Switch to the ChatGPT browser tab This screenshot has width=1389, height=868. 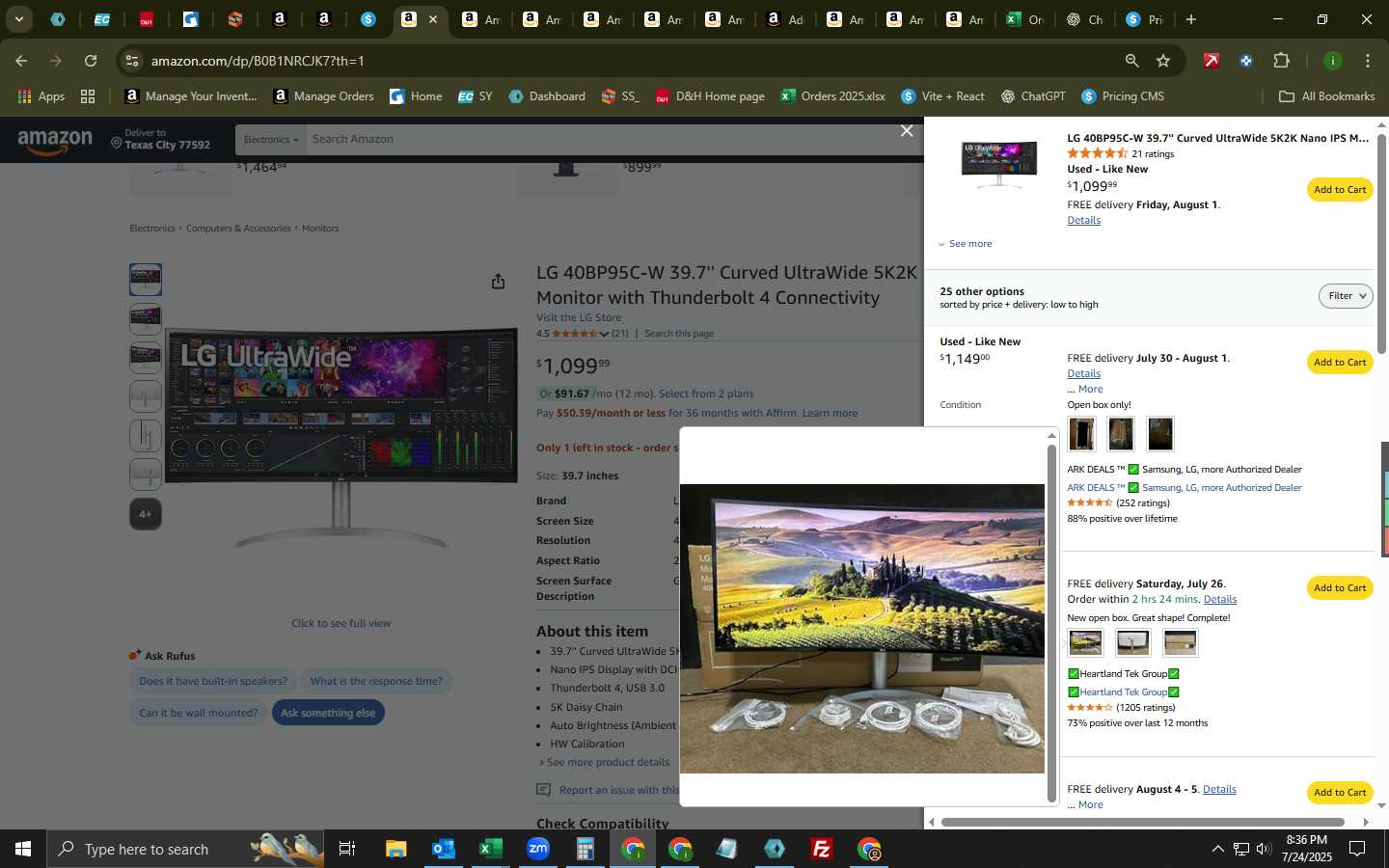[x=1085, y=19]
